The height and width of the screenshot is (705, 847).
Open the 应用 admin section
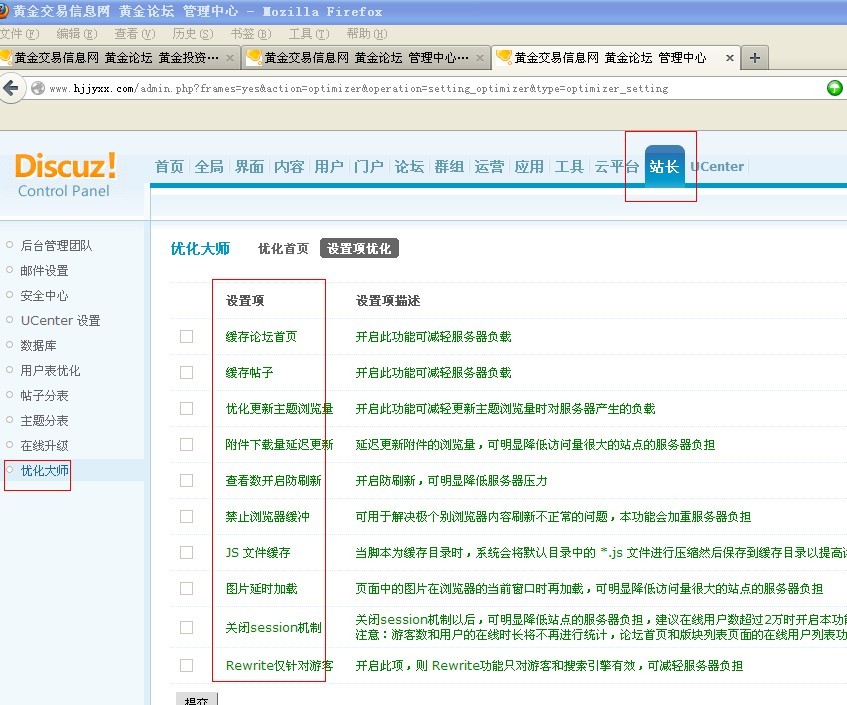tap(529, 166)
